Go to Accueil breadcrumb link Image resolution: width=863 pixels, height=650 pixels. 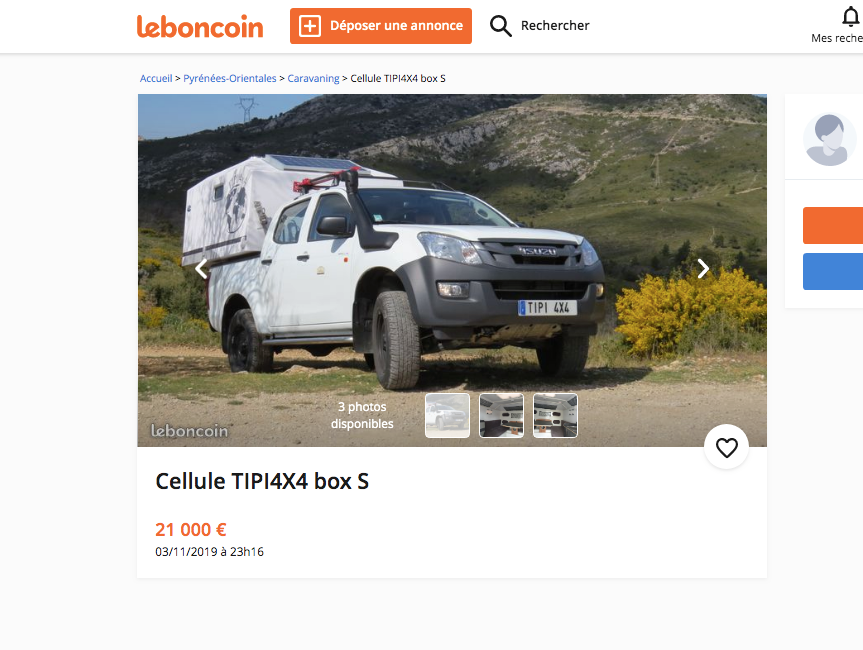pos(156,78)
